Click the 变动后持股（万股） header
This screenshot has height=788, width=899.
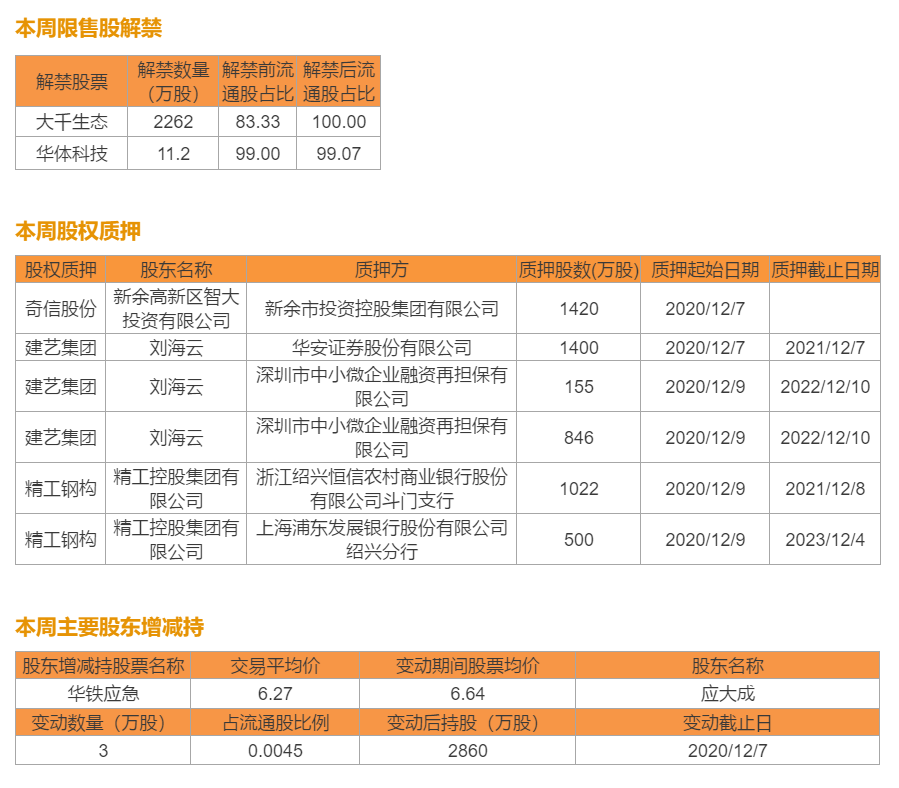(x=467, y=723)
